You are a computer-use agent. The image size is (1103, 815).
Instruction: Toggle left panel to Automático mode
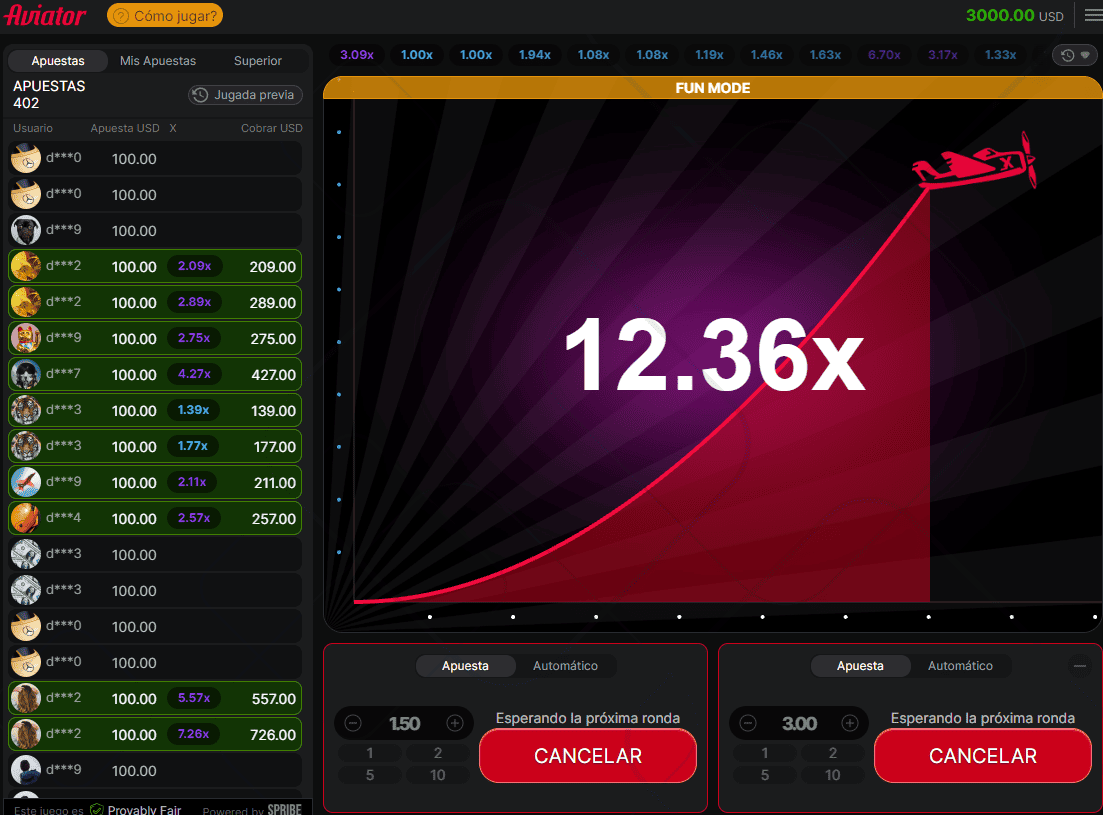click(565, 665)
